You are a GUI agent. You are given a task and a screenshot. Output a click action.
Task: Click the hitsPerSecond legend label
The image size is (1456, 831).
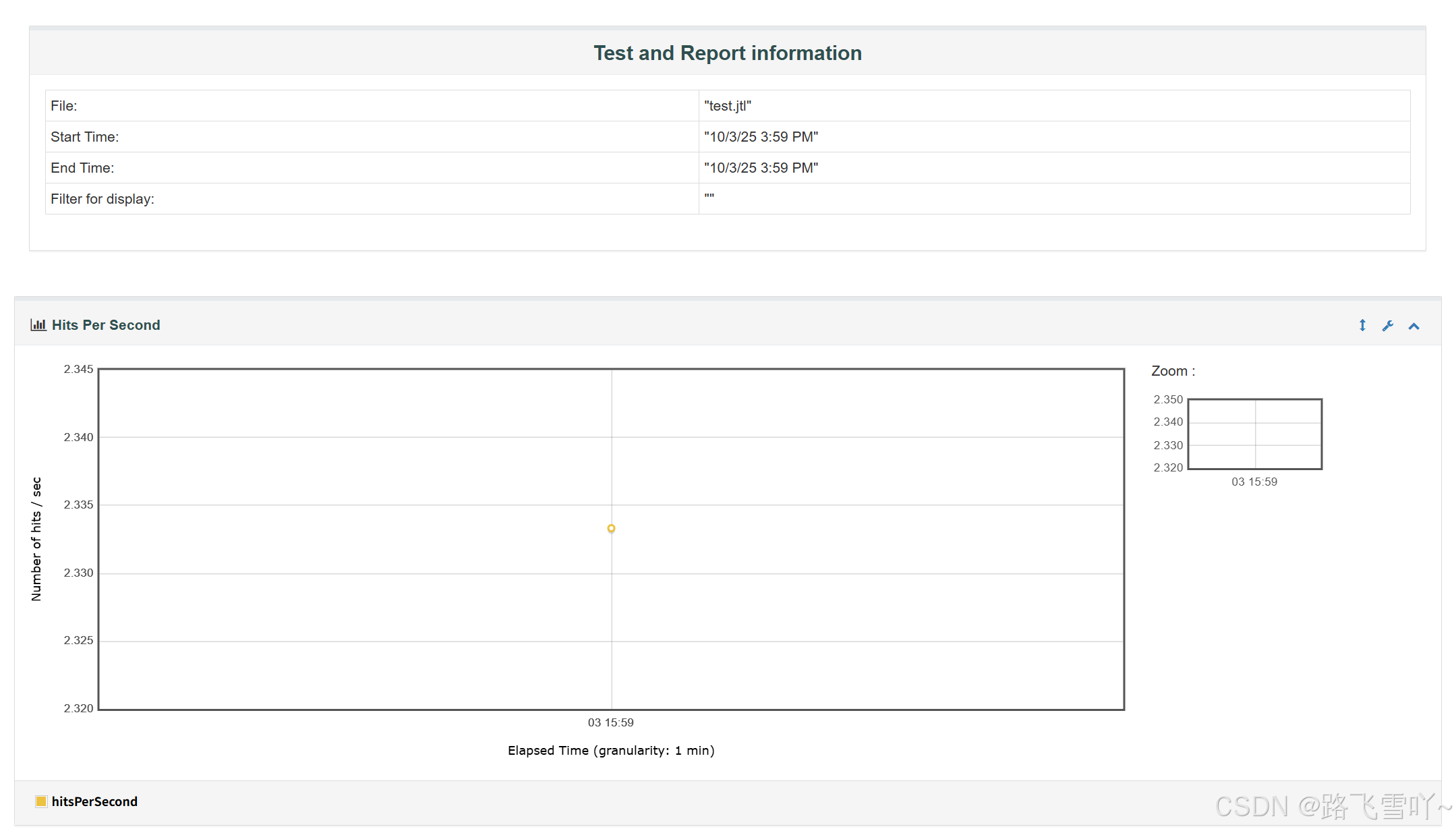pyautogui.click(x=94, y=801)
